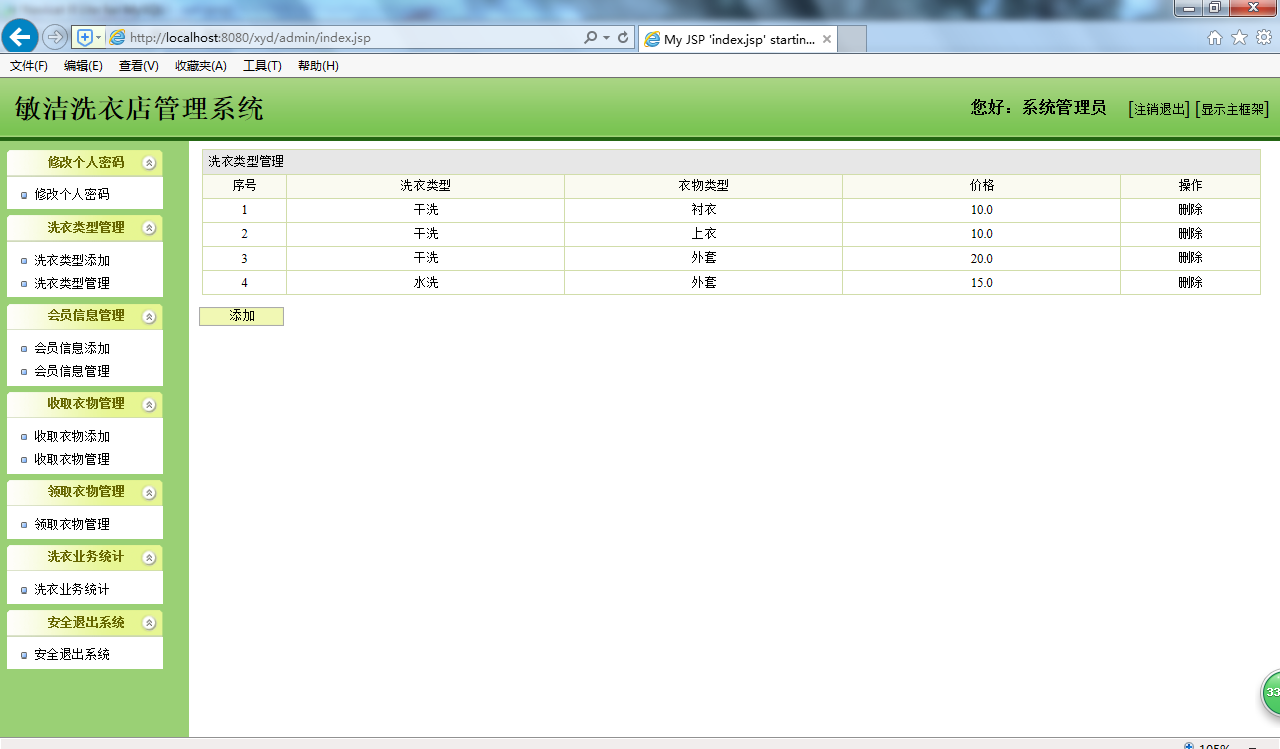Click the browser Forward arrow button
The height and width of the screenshot is (749, 1280).
(x=55, y=37)
